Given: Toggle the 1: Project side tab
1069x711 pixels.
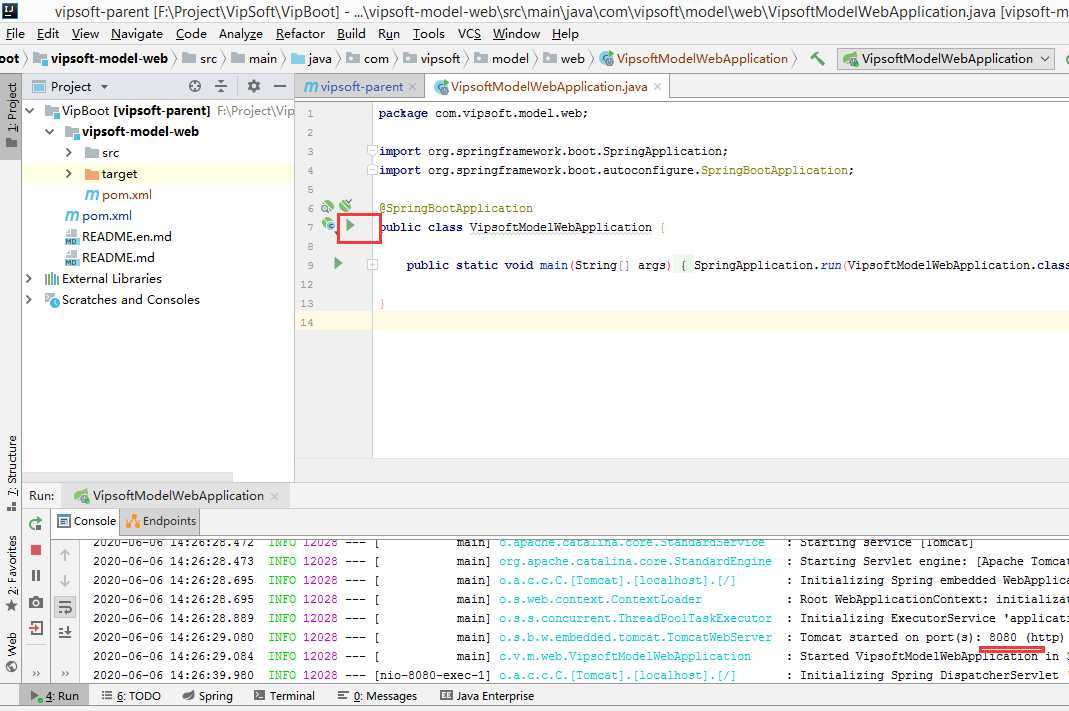Looking at the screenshot, I should pos(12,115).
